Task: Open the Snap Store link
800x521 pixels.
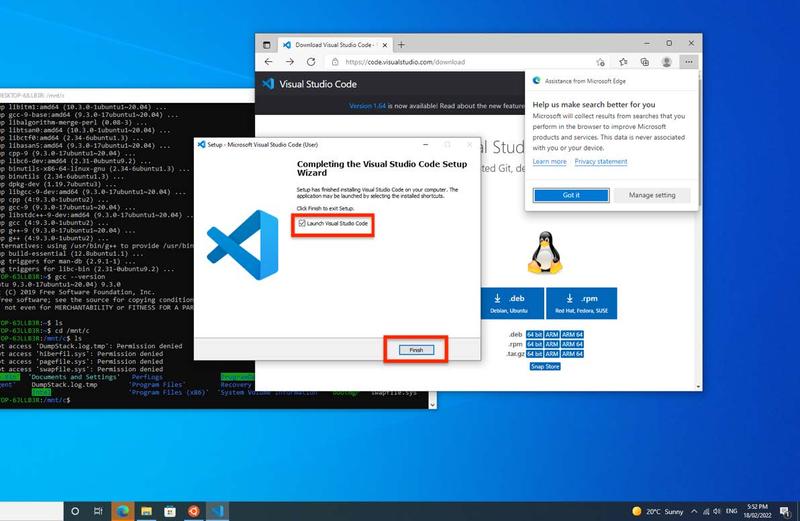Action: pos(545,366)
